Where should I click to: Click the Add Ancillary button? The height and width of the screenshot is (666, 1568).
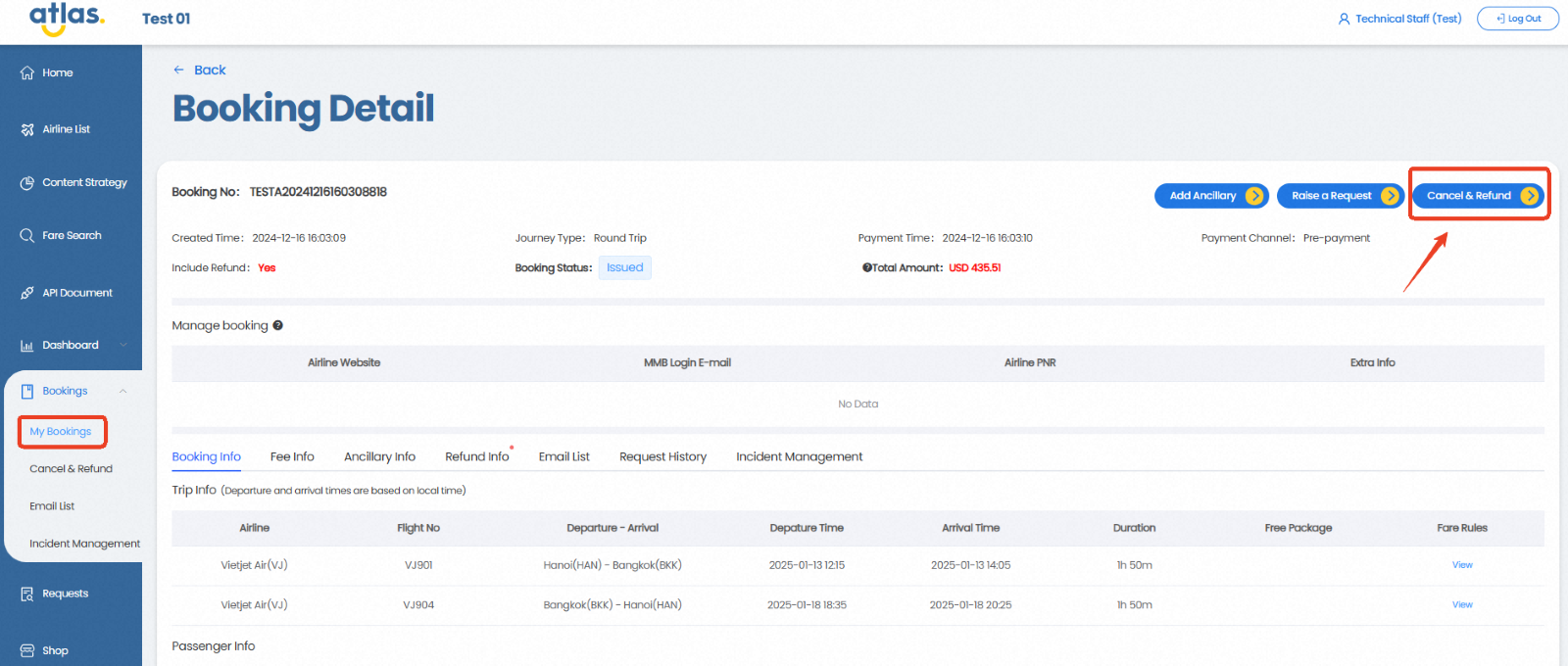1211,196
